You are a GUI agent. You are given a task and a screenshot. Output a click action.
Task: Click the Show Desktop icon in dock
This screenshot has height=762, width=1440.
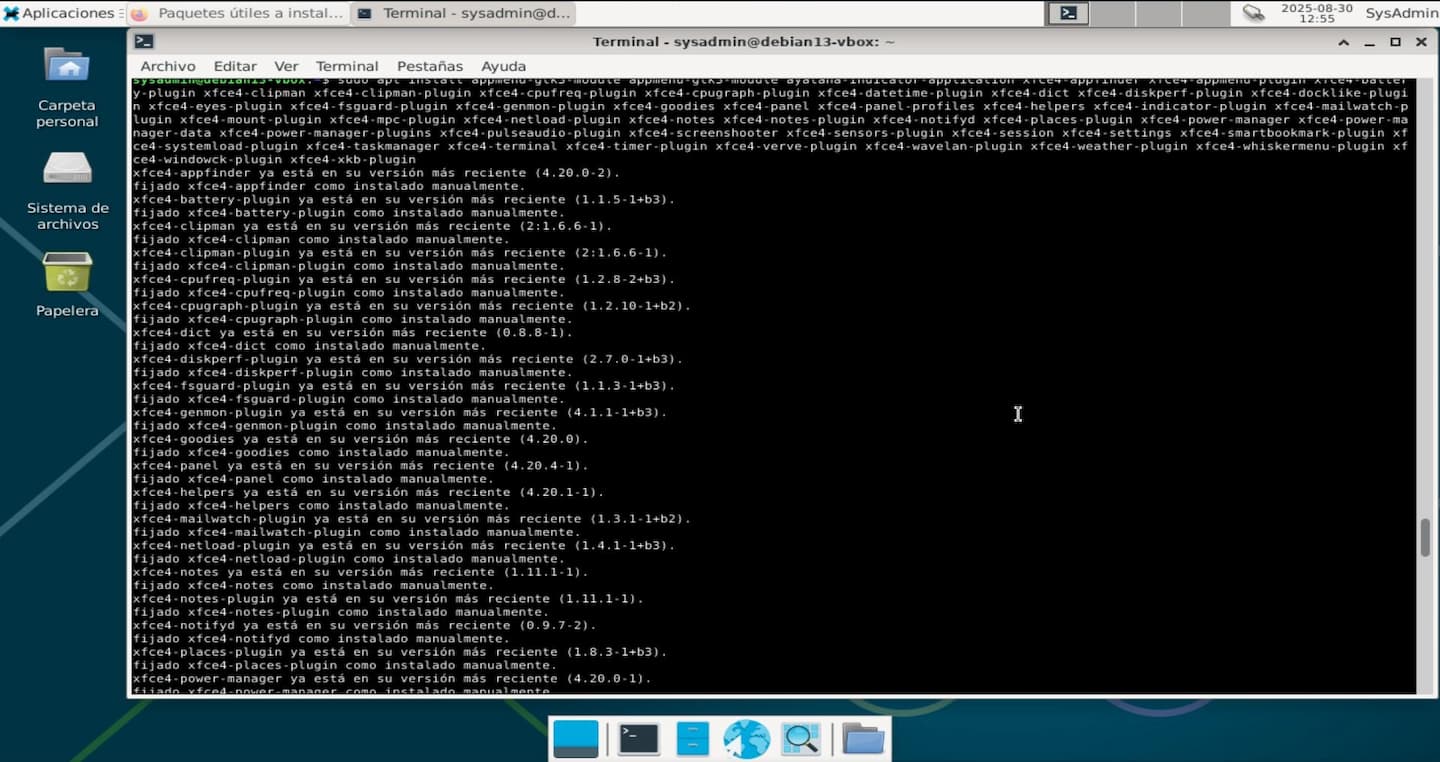(x=575, y=739)
